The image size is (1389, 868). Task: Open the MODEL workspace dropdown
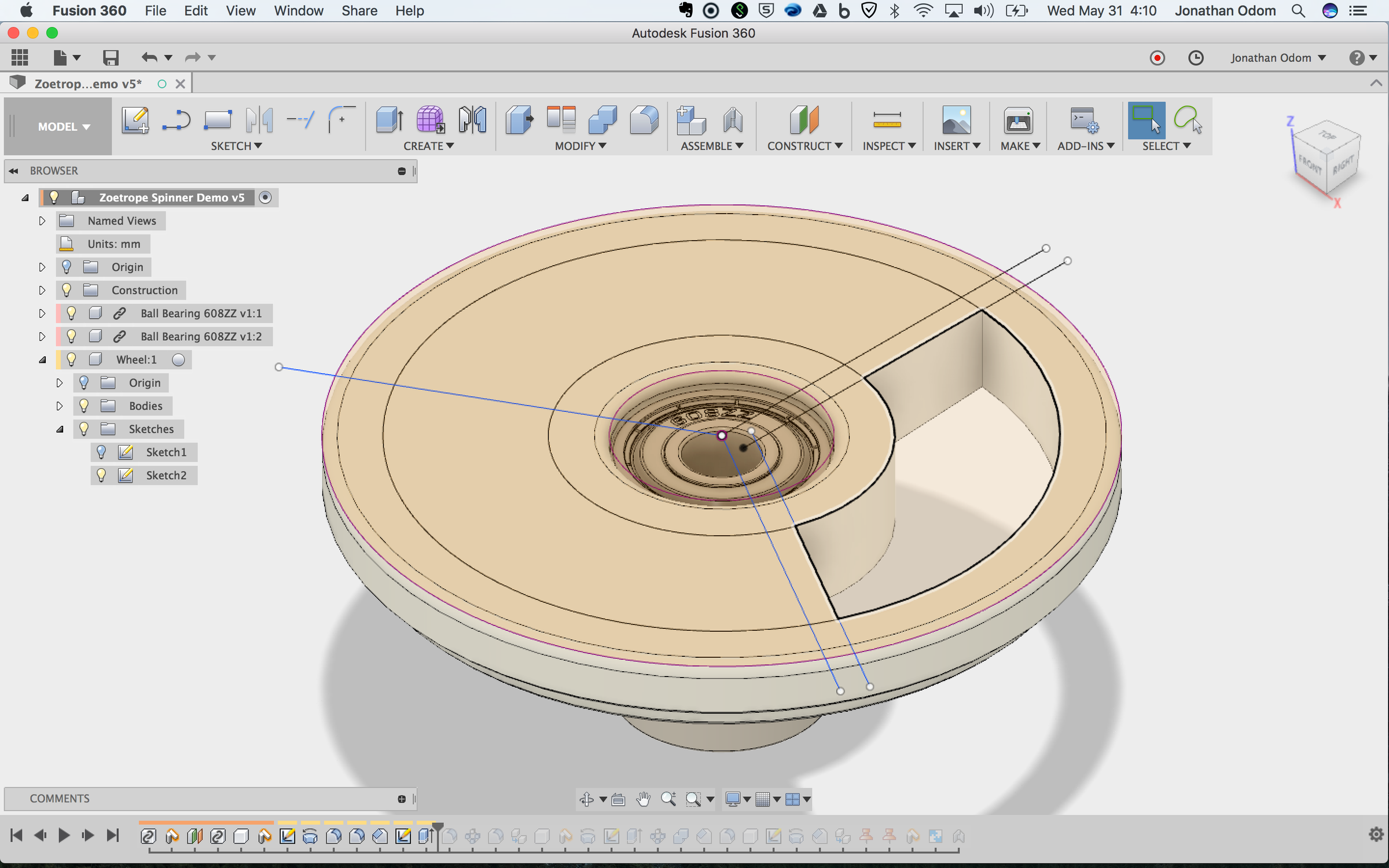pyautogui.click(x=64, y=127)
